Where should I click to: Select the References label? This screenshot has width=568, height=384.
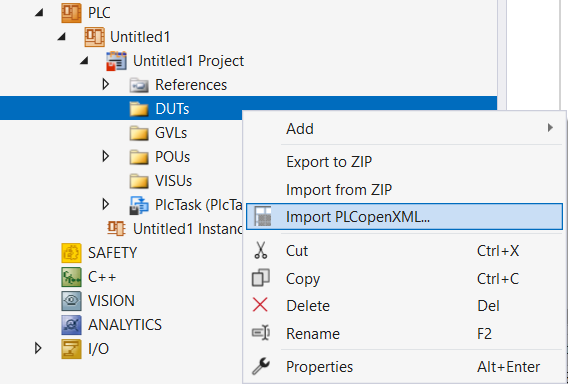click(x=191, y=85)
